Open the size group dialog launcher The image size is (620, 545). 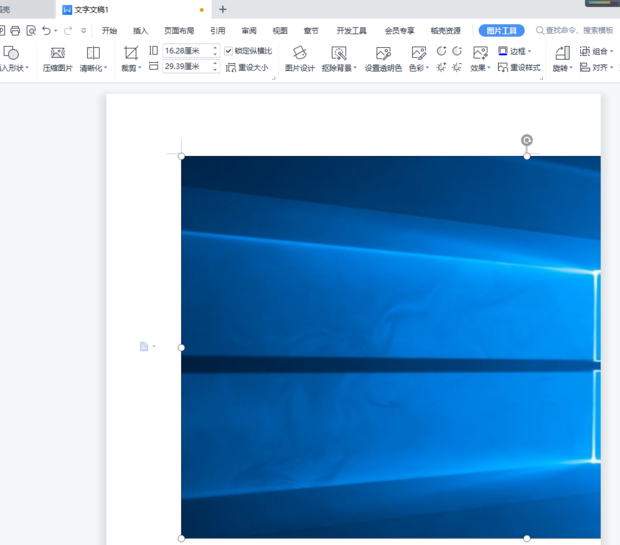coord(274,78)
